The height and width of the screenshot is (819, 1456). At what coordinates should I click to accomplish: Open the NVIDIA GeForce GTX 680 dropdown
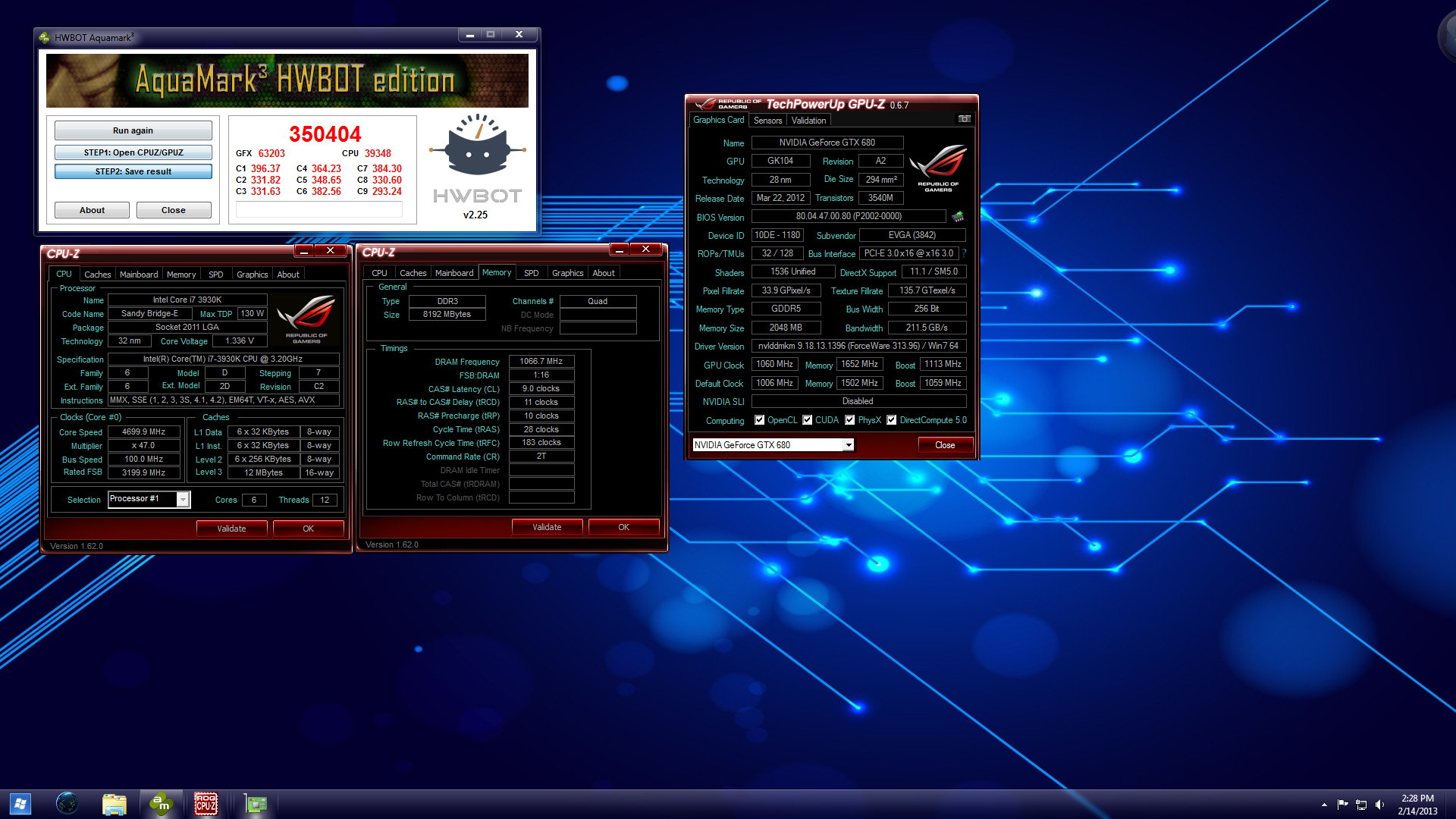(x=773, y=445)
